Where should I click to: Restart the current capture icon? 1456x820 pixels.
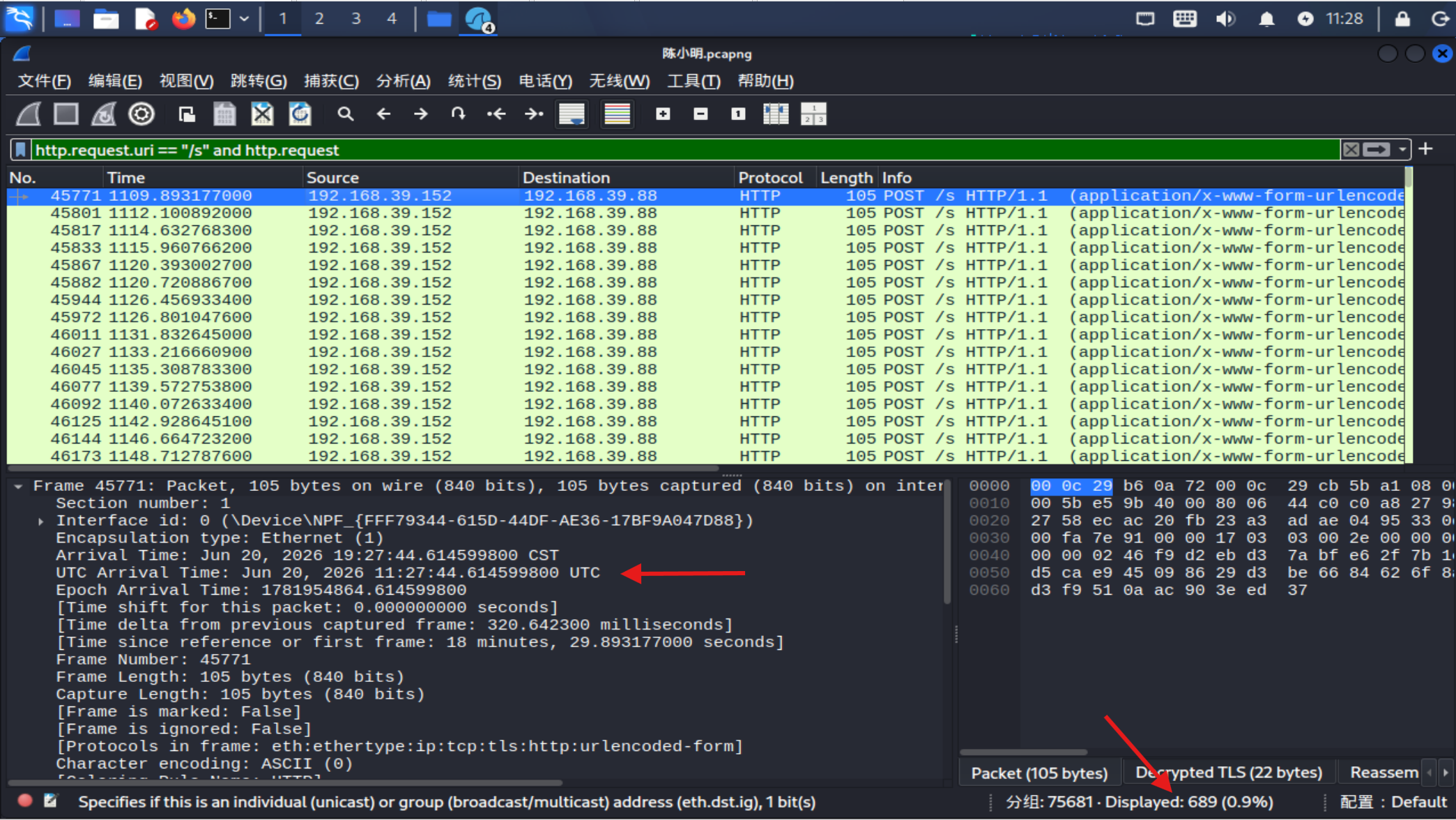click(x=104, y=114)
